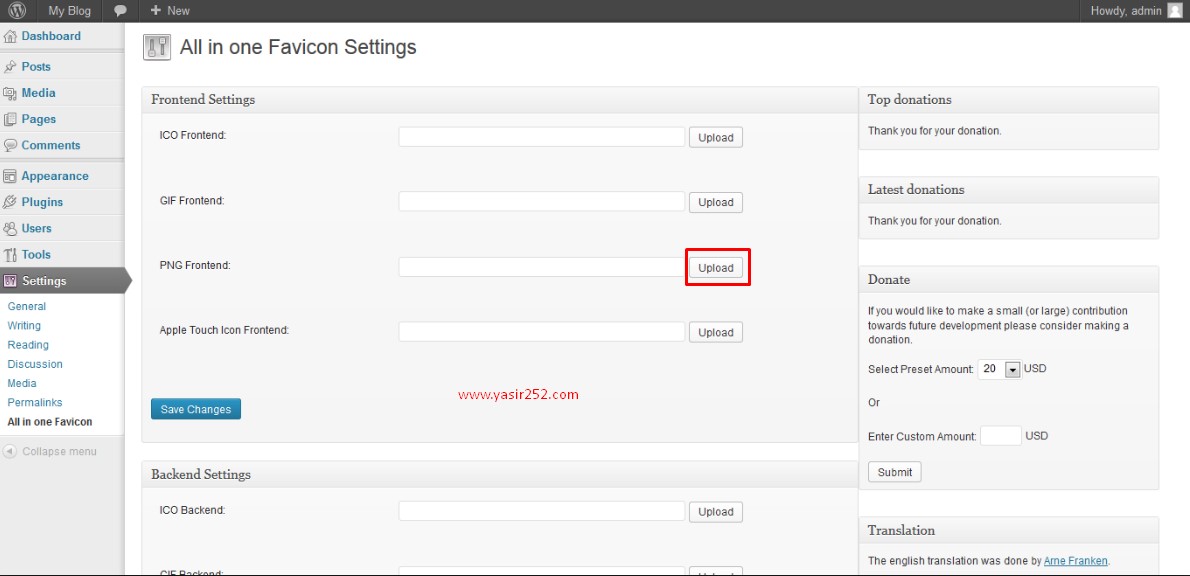Viewport: 1190px width, 576px height.
Task: Open the Select Preset Amount dropdown
Action: [999, 368]
